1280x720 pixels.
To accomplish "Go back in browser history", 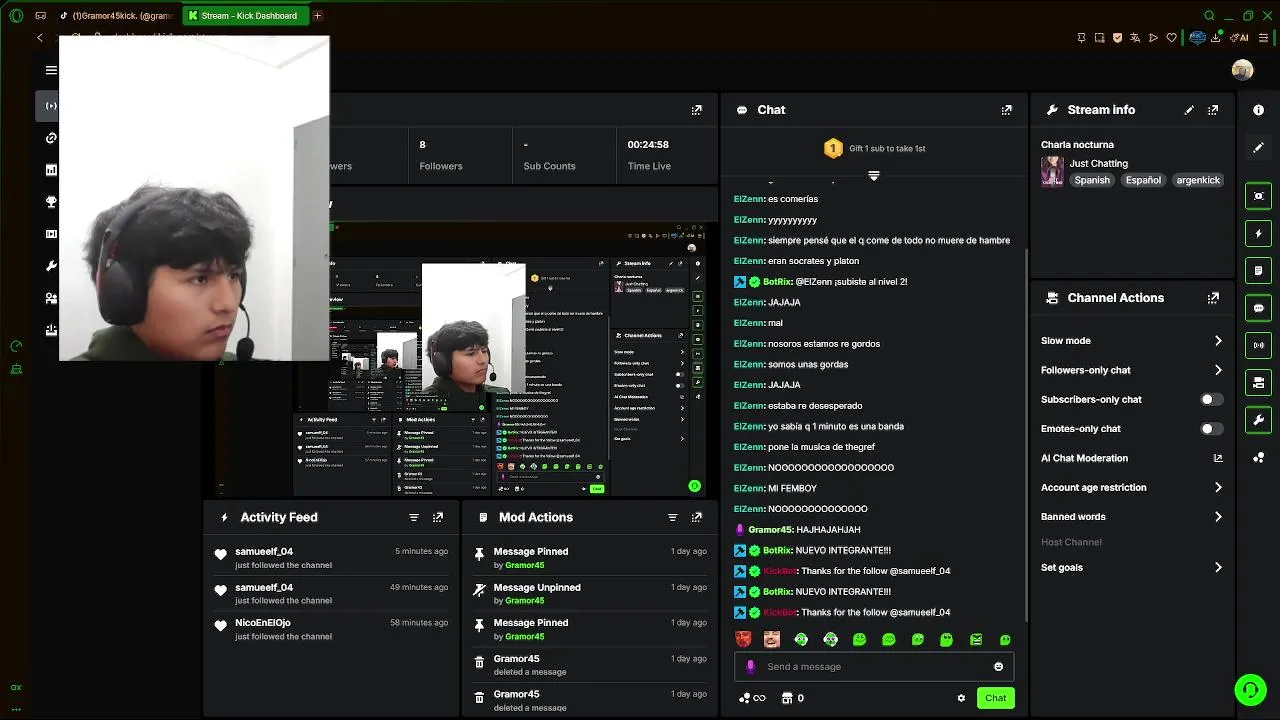I will pos(40,38).
